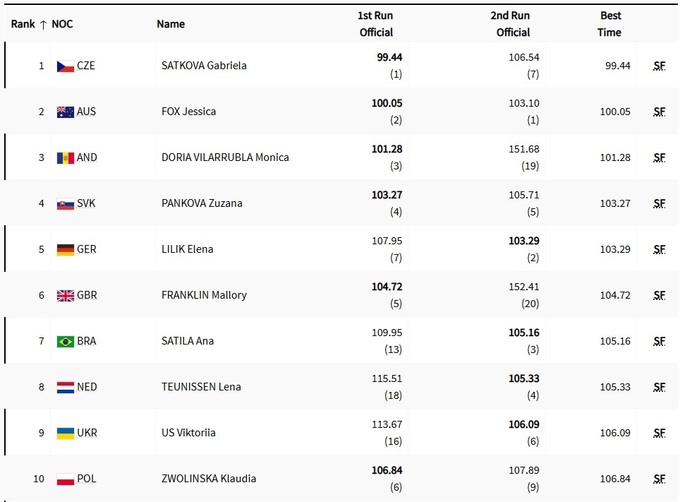Open athlete SATKOVA Gabriela's profile

203,66
